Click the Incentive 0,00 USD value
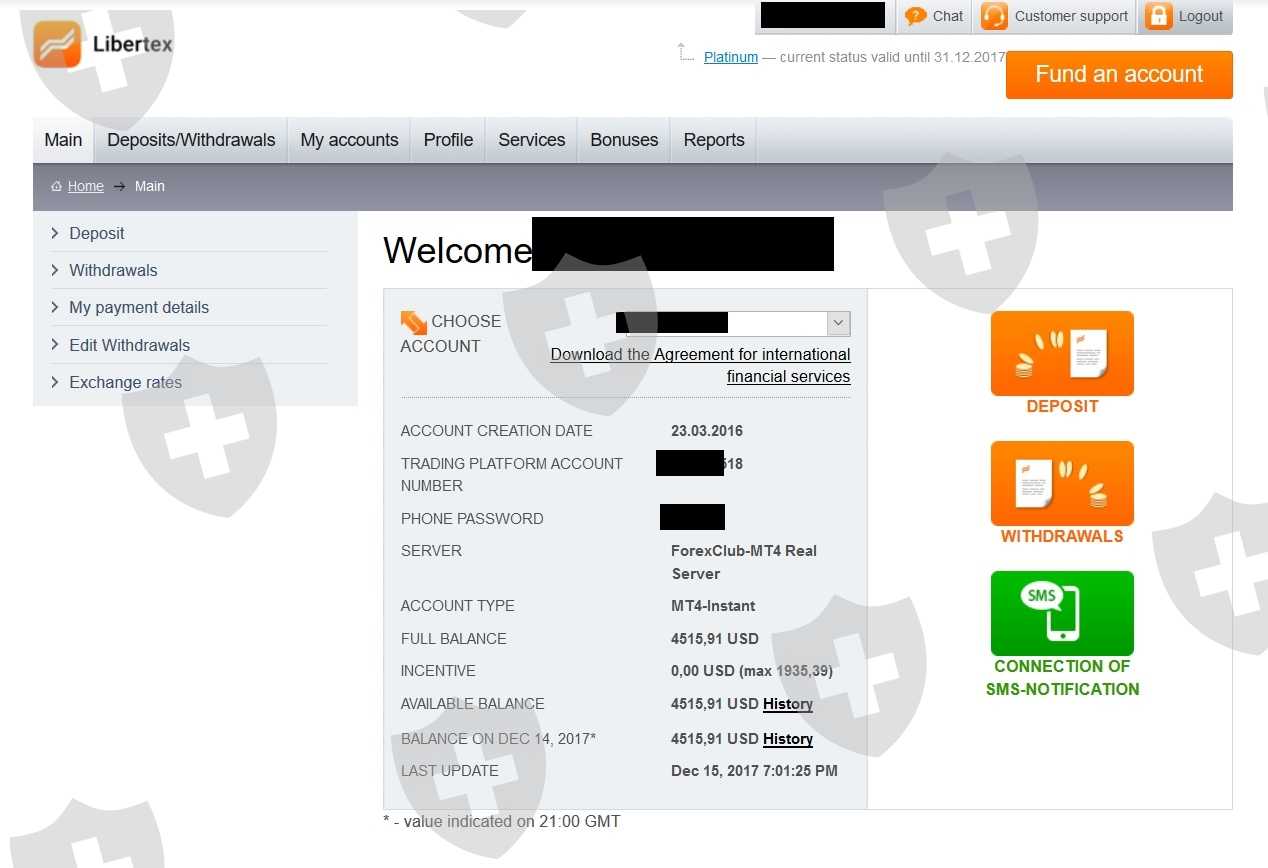 (752, 671)
